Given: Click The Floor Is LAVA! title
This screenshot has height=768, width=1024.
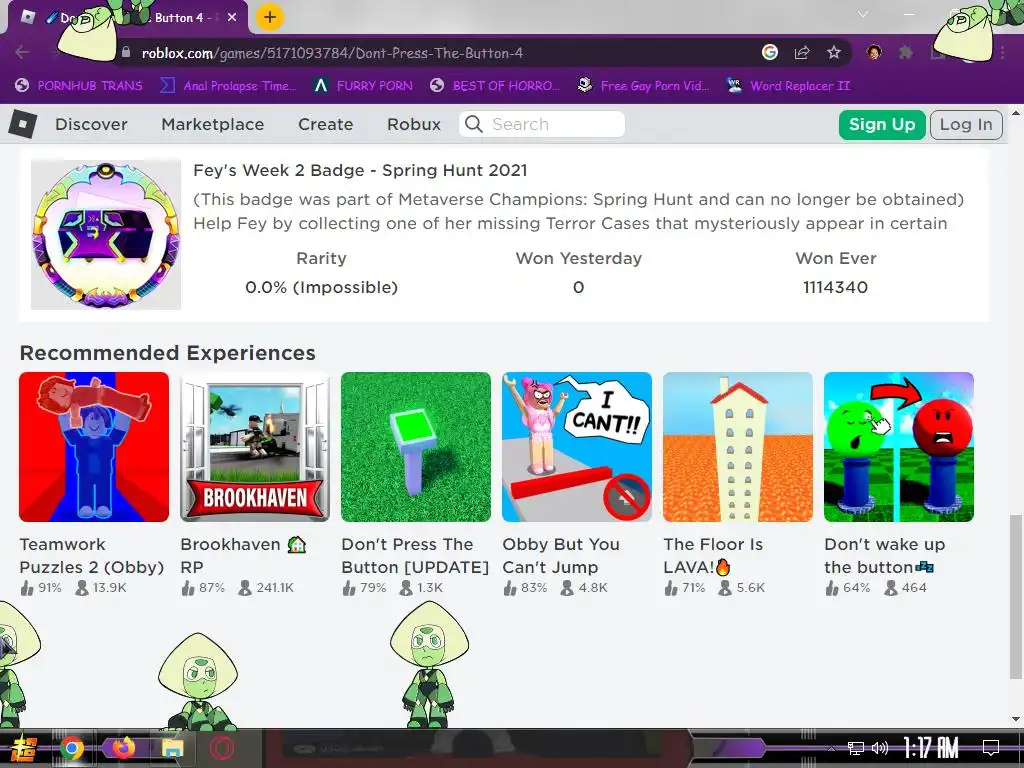Looking at the screenshot, I should point(713,556).
